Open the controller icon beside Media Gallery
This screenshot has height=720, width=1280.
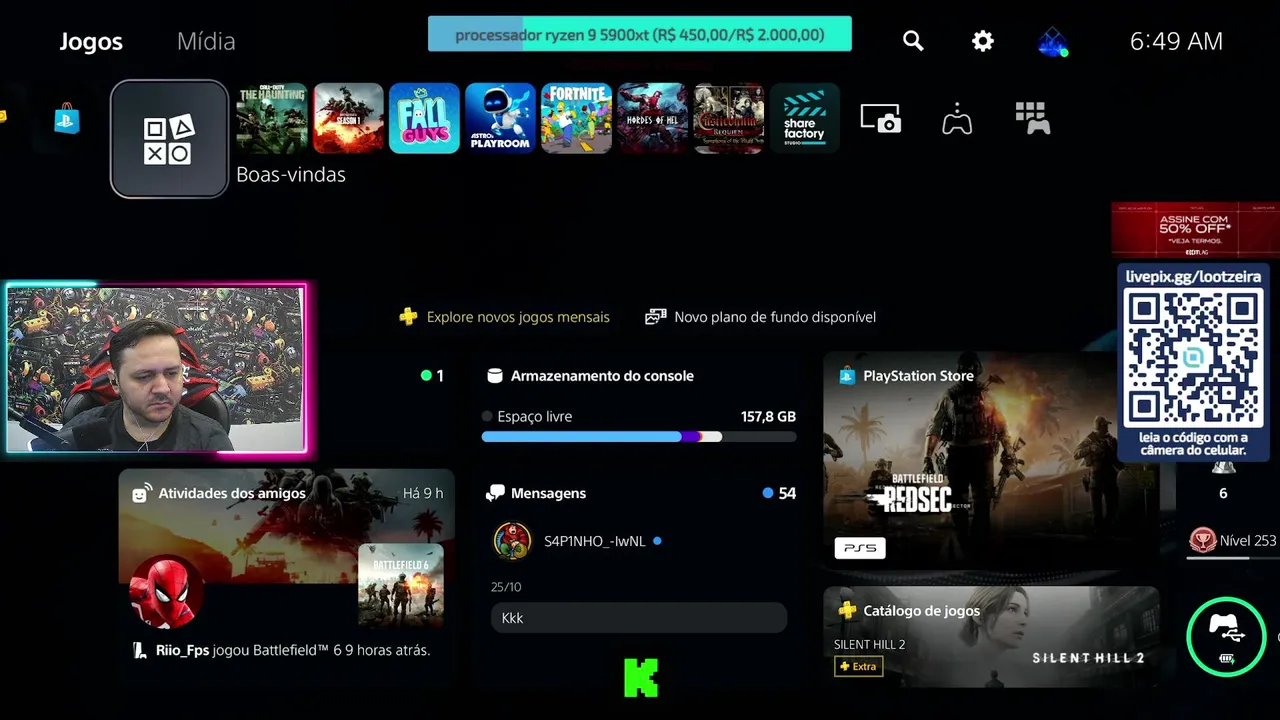pyautogui.click(x=957, y=118)
